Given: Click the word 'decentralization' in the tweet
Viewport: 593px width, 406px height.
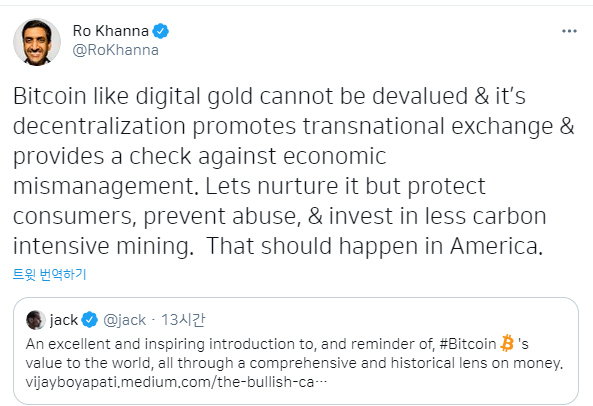Looking at the screenshot, I should 99,126.
